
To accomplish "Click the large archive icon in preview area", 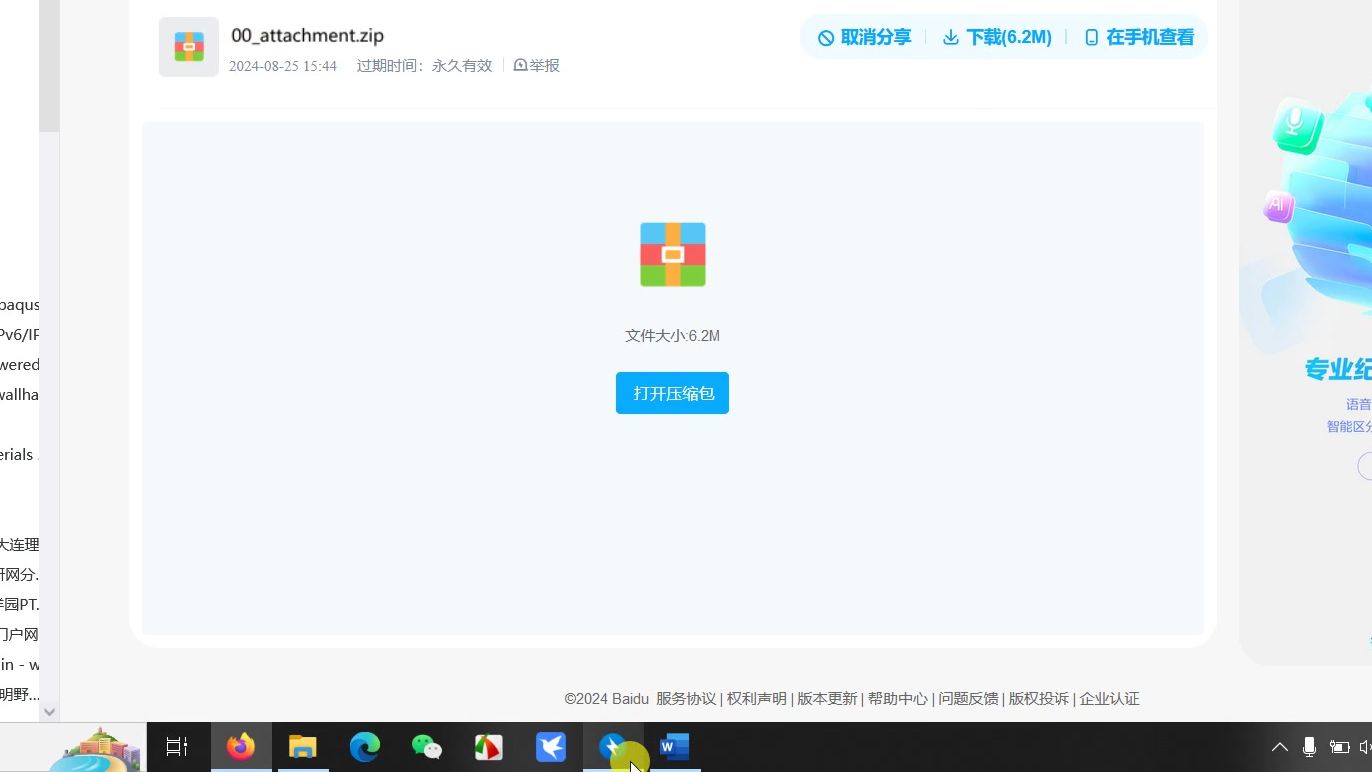I will pyautogui.click(x=673, y=254).
